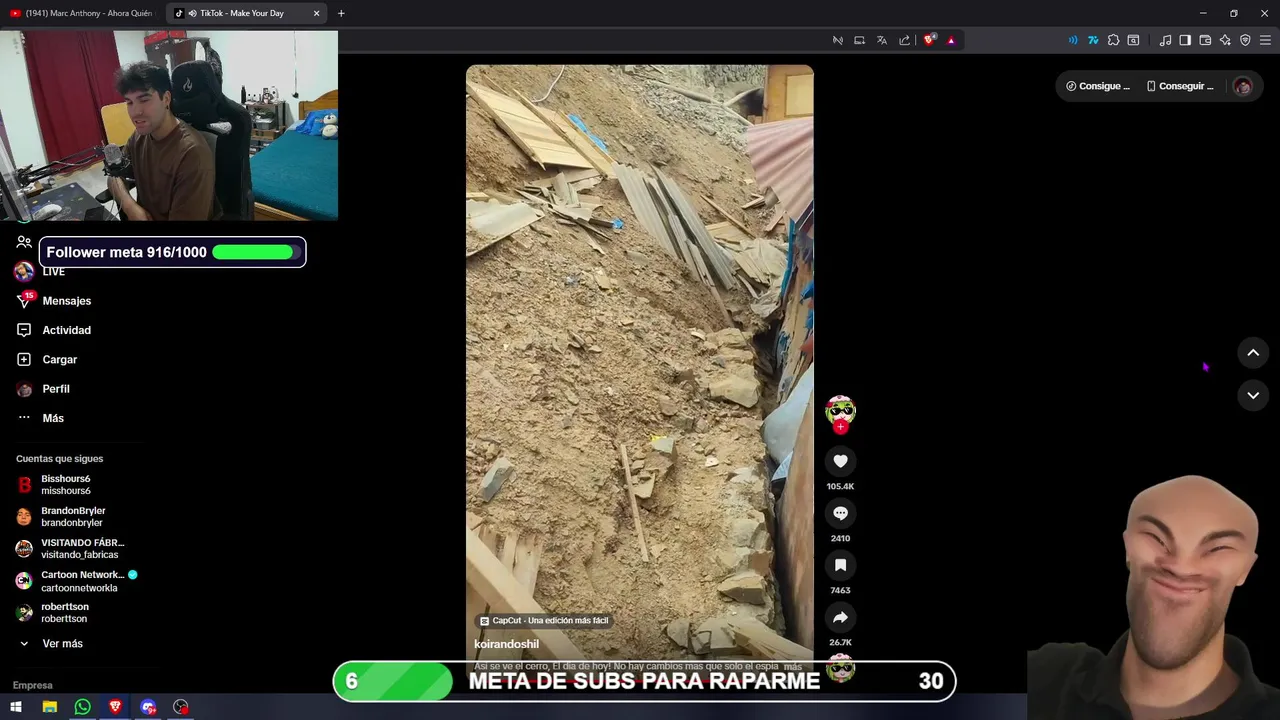Screen dimensions: 1280x720
Task: Click the crossed-out antenna icon in address bar
Action: click(x=838, y=40)
